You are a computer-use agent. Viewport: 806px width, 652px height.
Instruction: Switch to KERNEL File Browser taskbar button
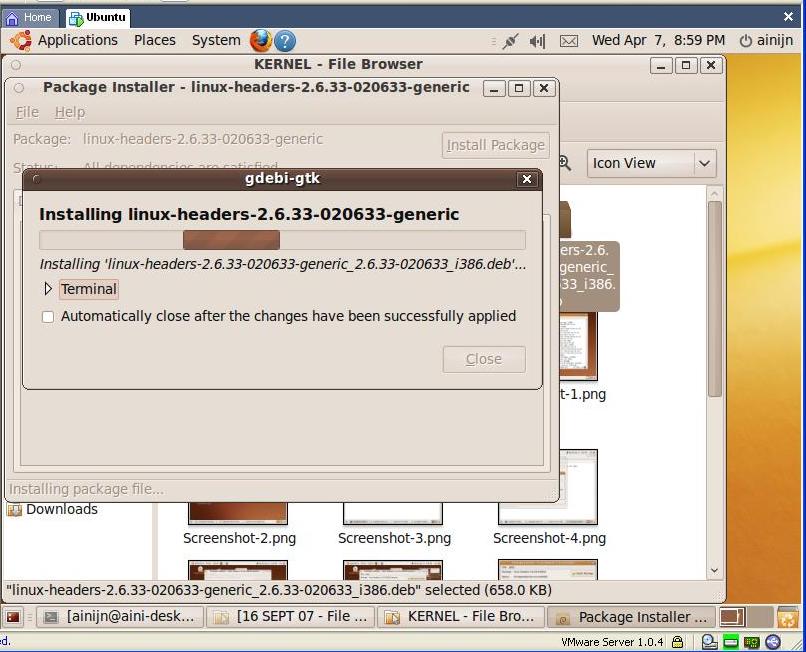[x=461, y=617]
